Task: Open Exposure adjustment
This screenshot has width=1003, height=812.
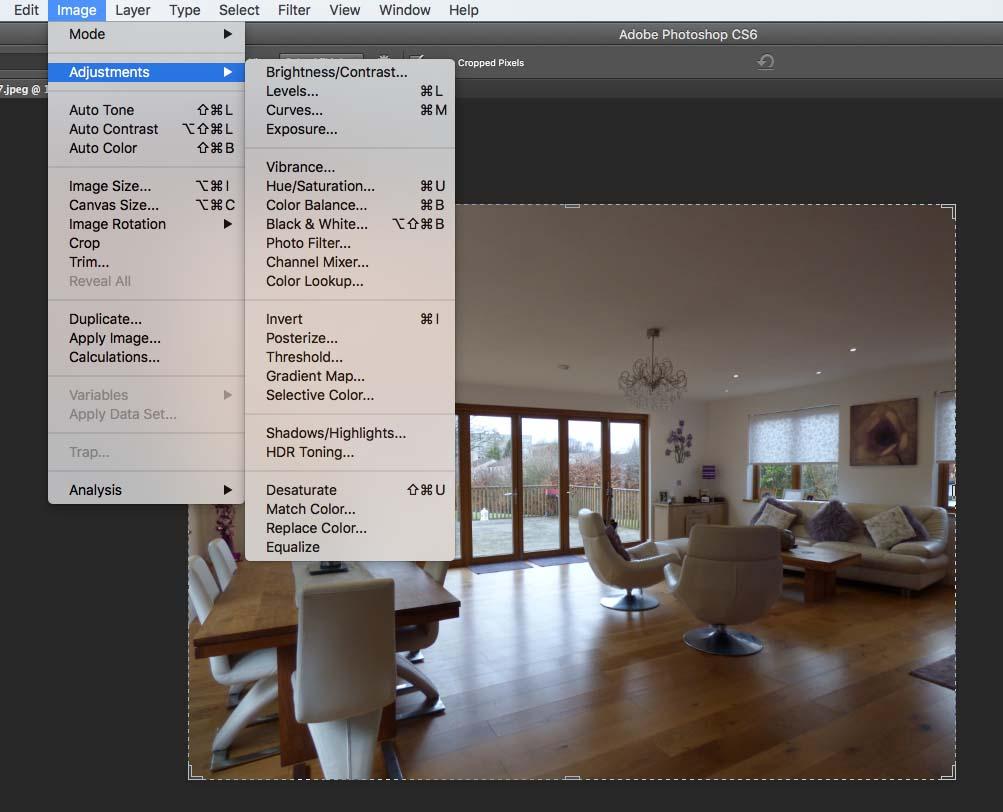Action: click(x=350, y=129)
